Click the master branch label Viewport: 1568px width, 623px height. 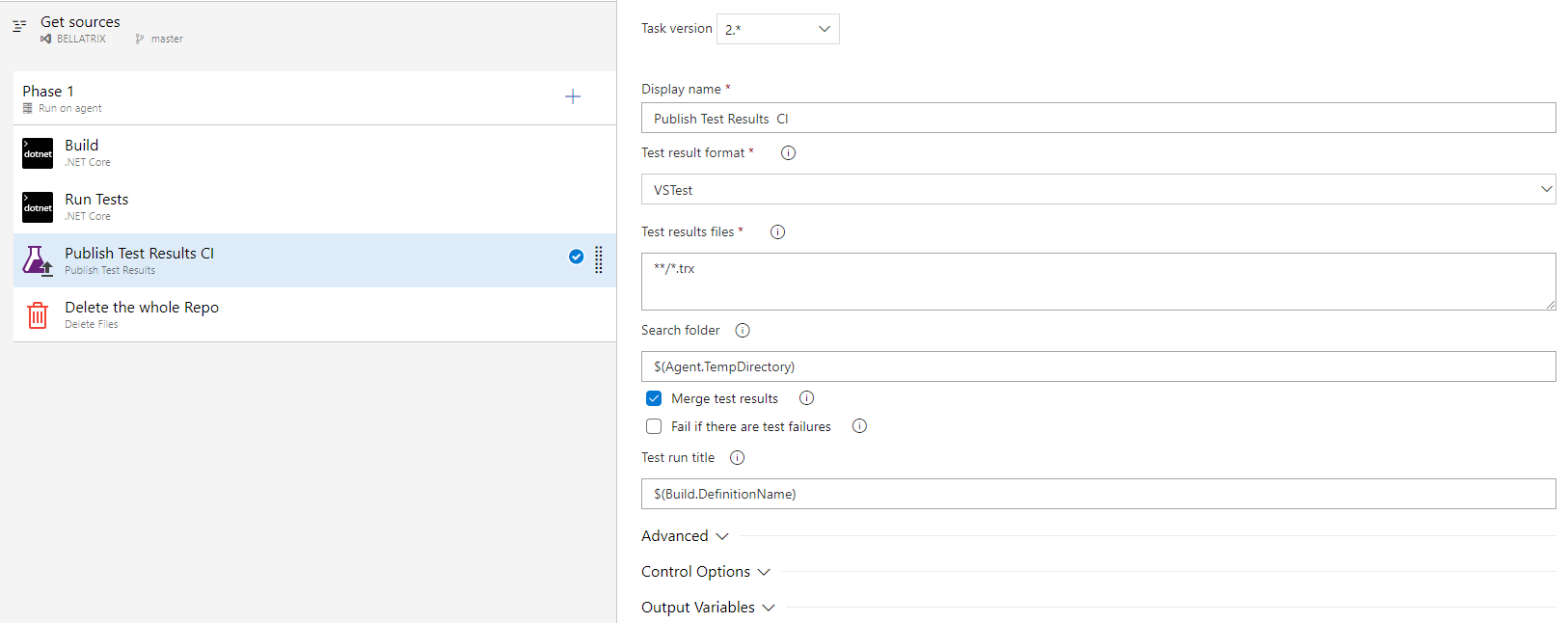(x=167, y=39)
